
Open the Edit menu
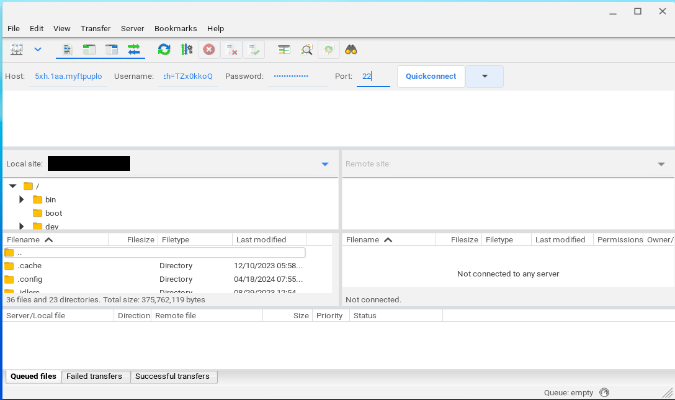[36, 28]
